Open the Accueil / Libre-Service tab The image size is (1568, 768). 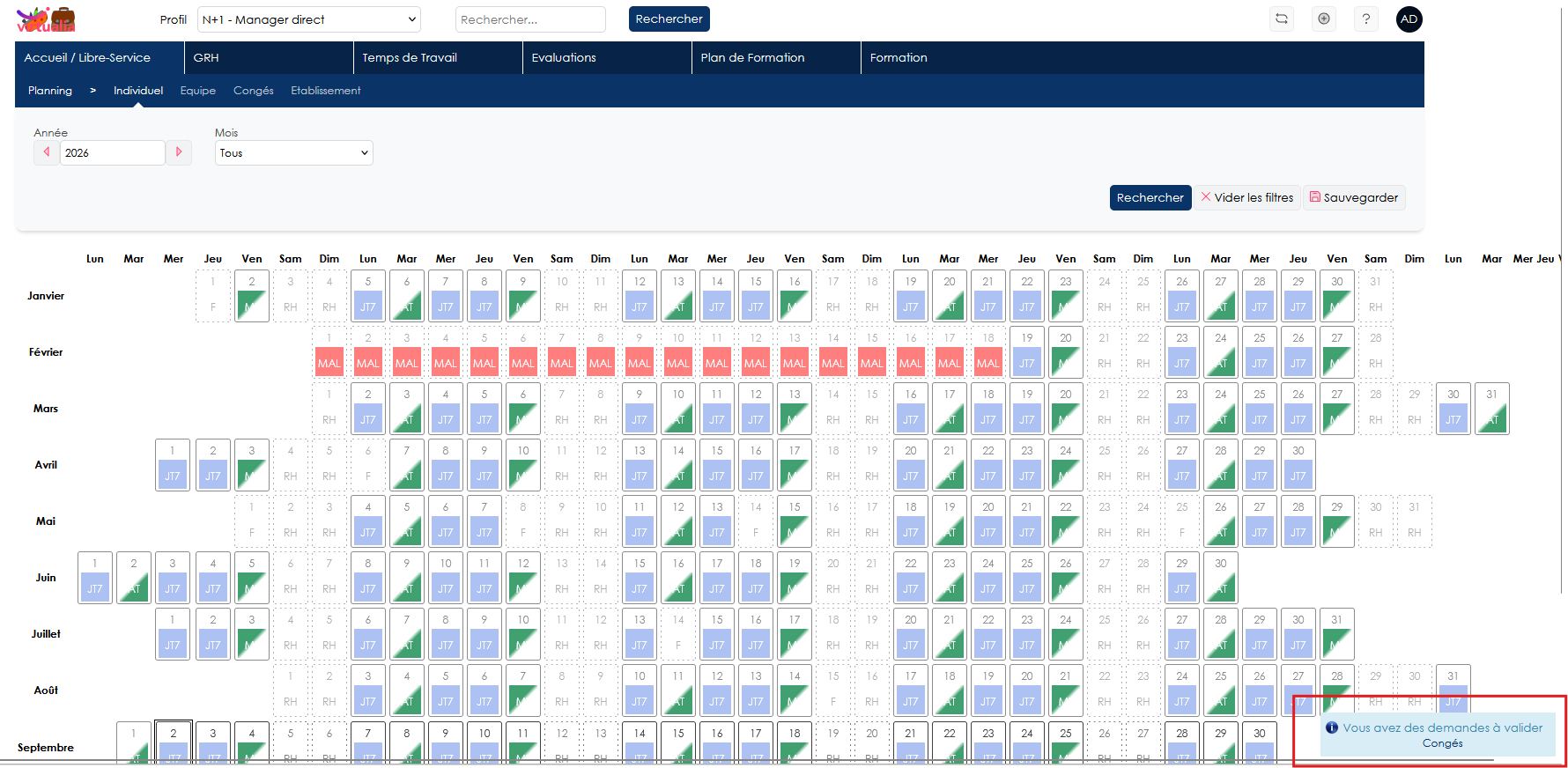tap(100, 57)
